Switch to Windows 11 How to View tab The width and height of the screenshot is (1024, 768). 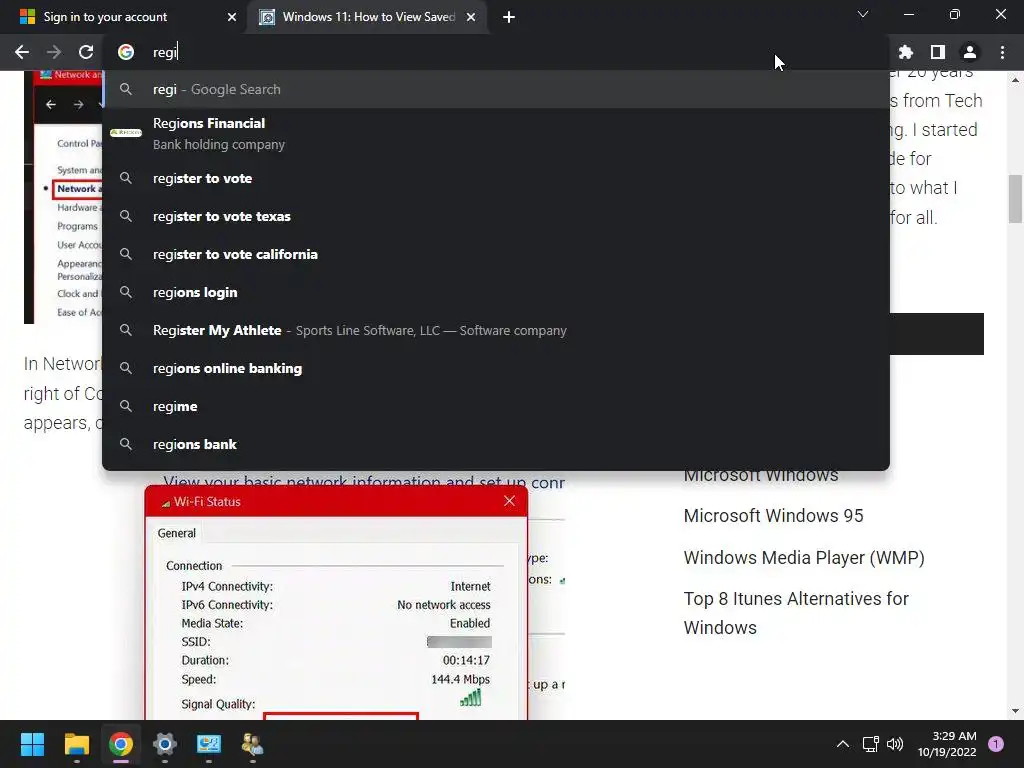369,17
